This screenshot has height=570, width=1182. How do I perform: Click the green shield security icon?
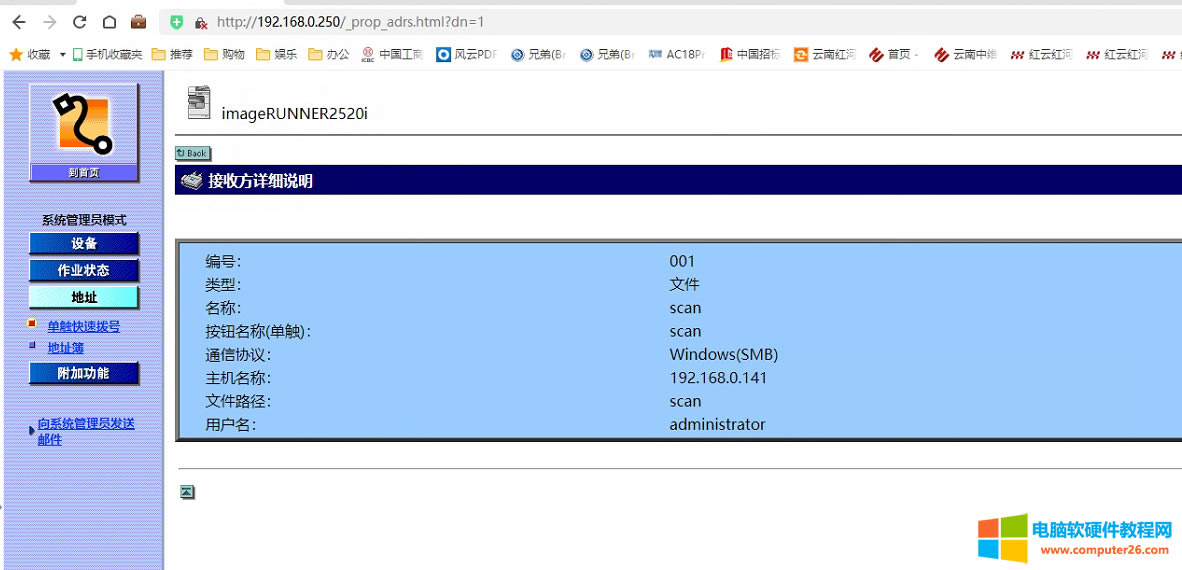coord(176,23)
